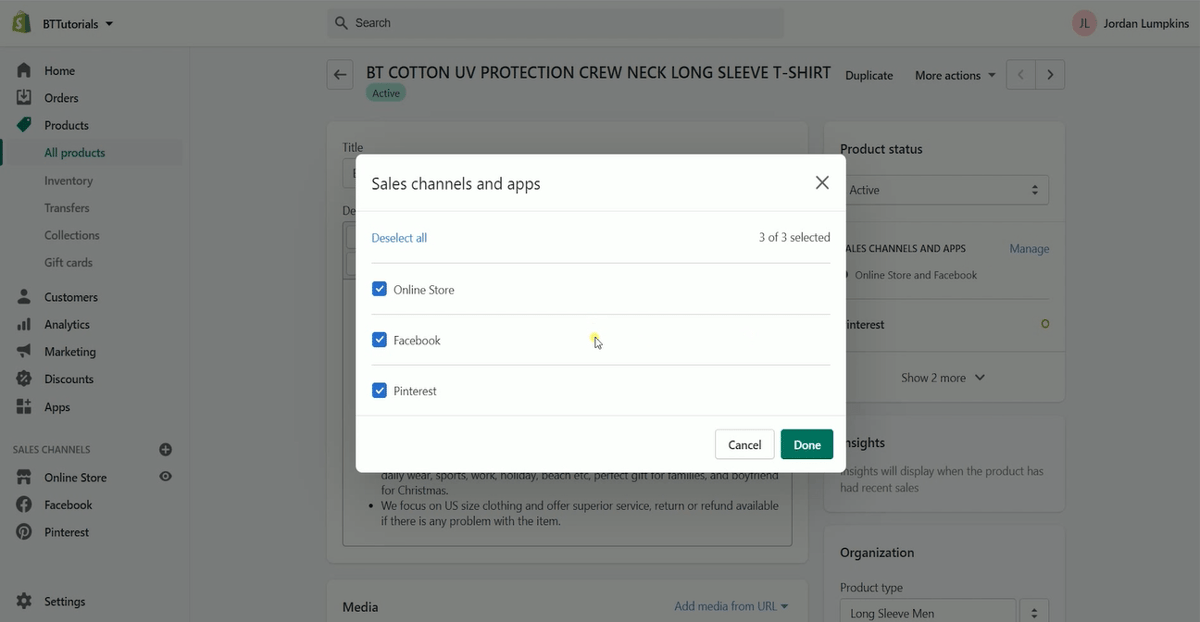Screen dimensions: 1200x622
Task: Uncheck the Pinterest checkbox
Action: pos(379,390)
